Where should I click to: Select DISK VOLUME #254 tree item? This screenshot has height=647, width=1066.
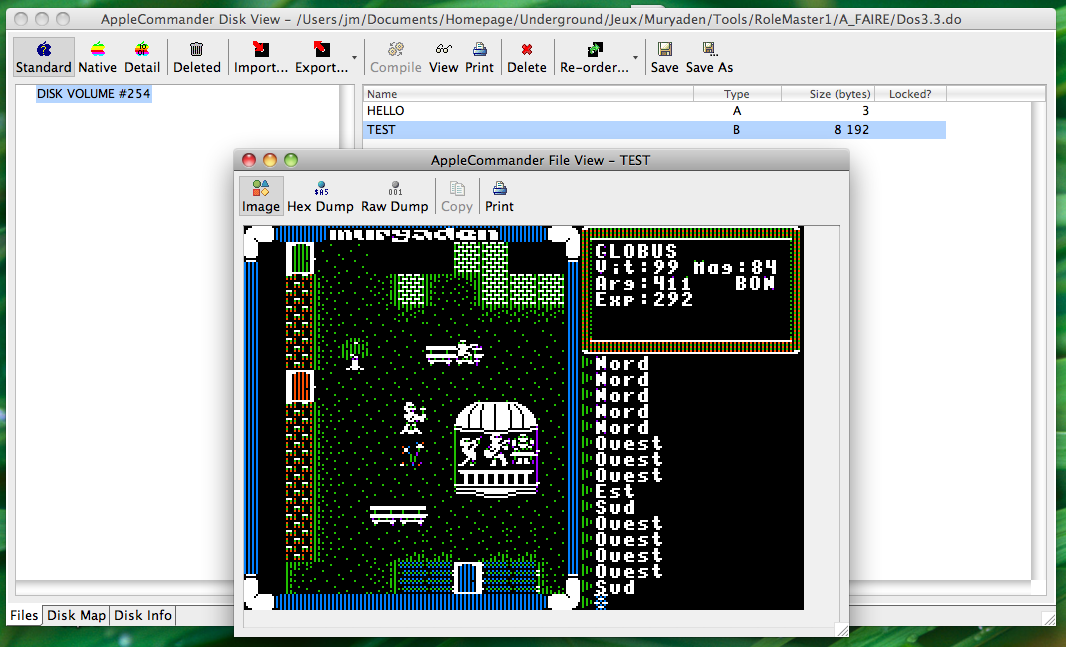94,94
